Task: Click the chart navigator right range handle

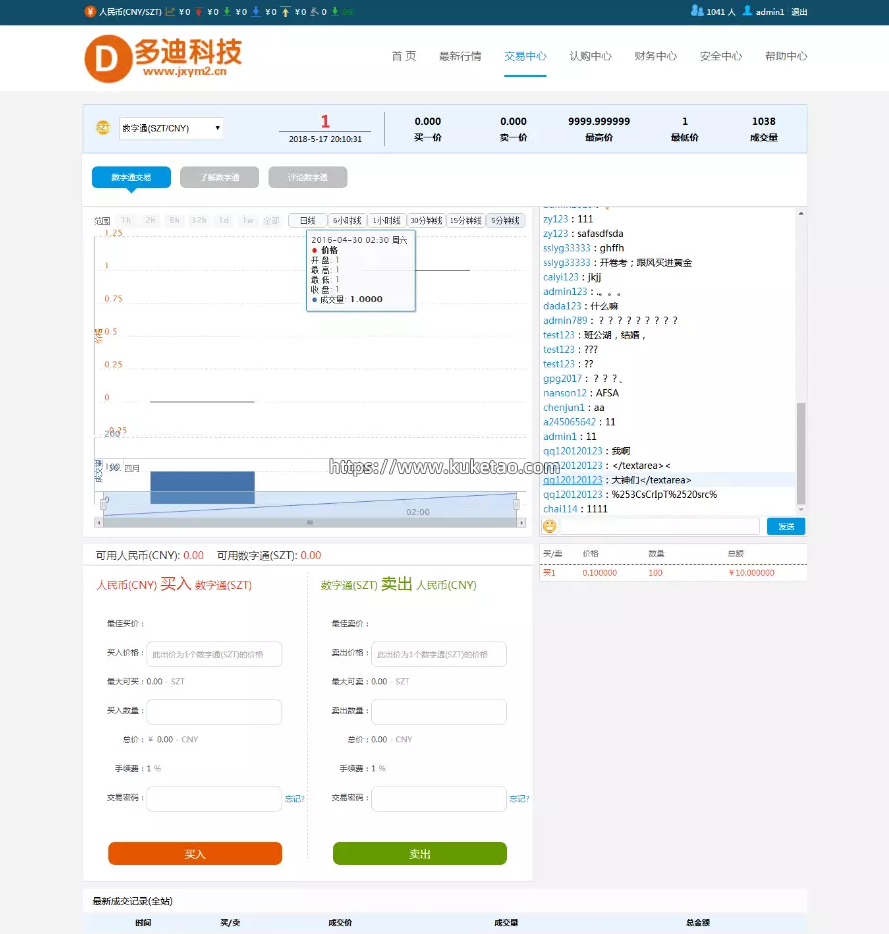Action: pyautogui.click(x=516, y=505)
